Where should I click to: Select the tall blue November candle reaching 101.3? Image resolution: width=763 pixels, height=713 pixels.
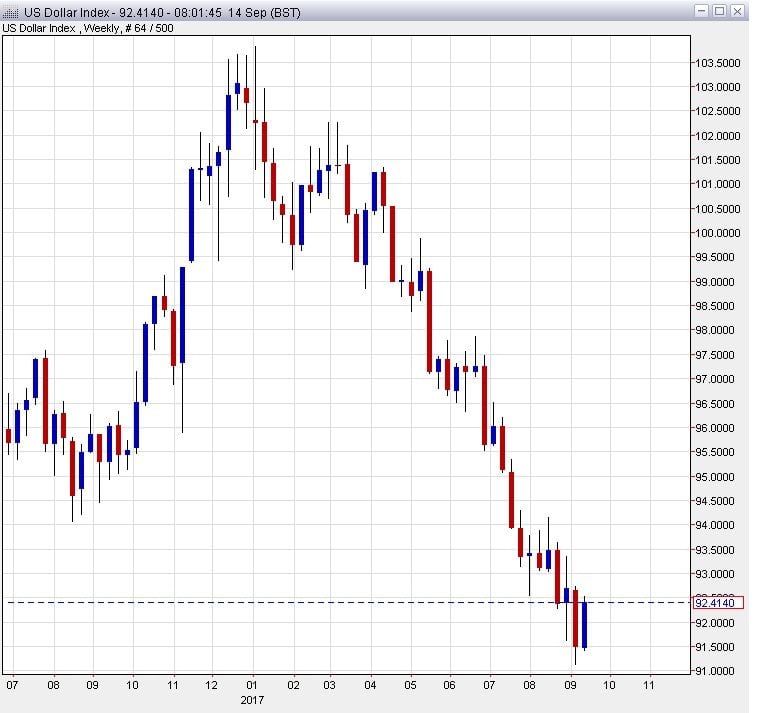(x=191, y=214)
